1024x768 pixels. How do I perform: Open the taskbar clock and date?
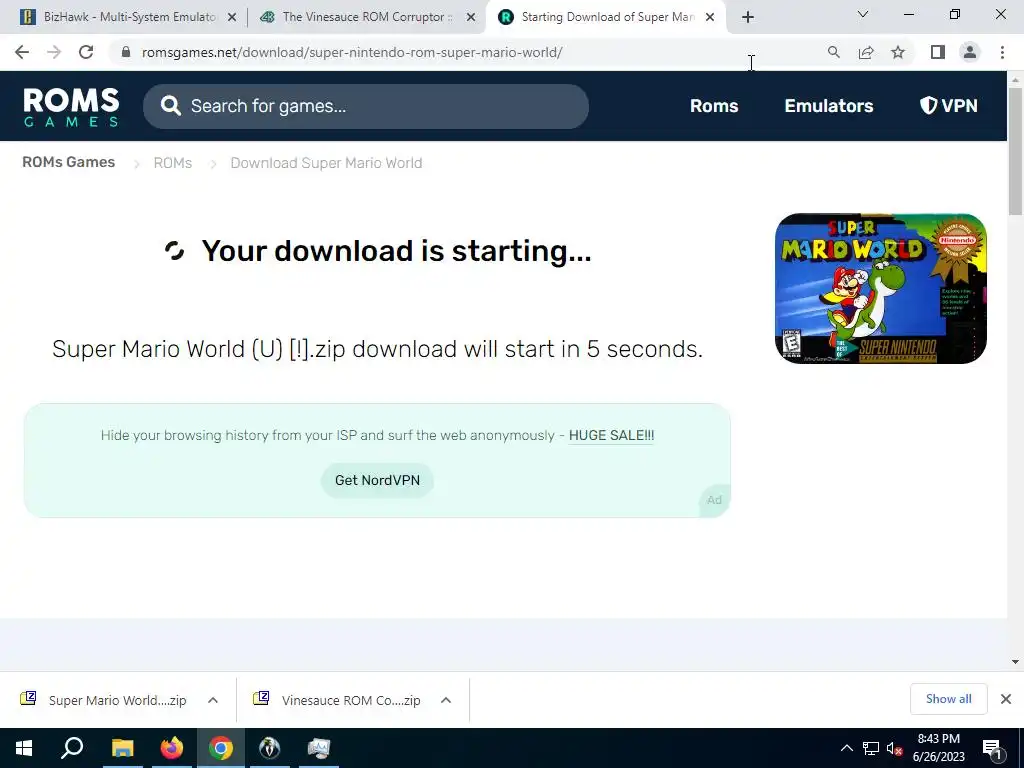coord(938,748)
